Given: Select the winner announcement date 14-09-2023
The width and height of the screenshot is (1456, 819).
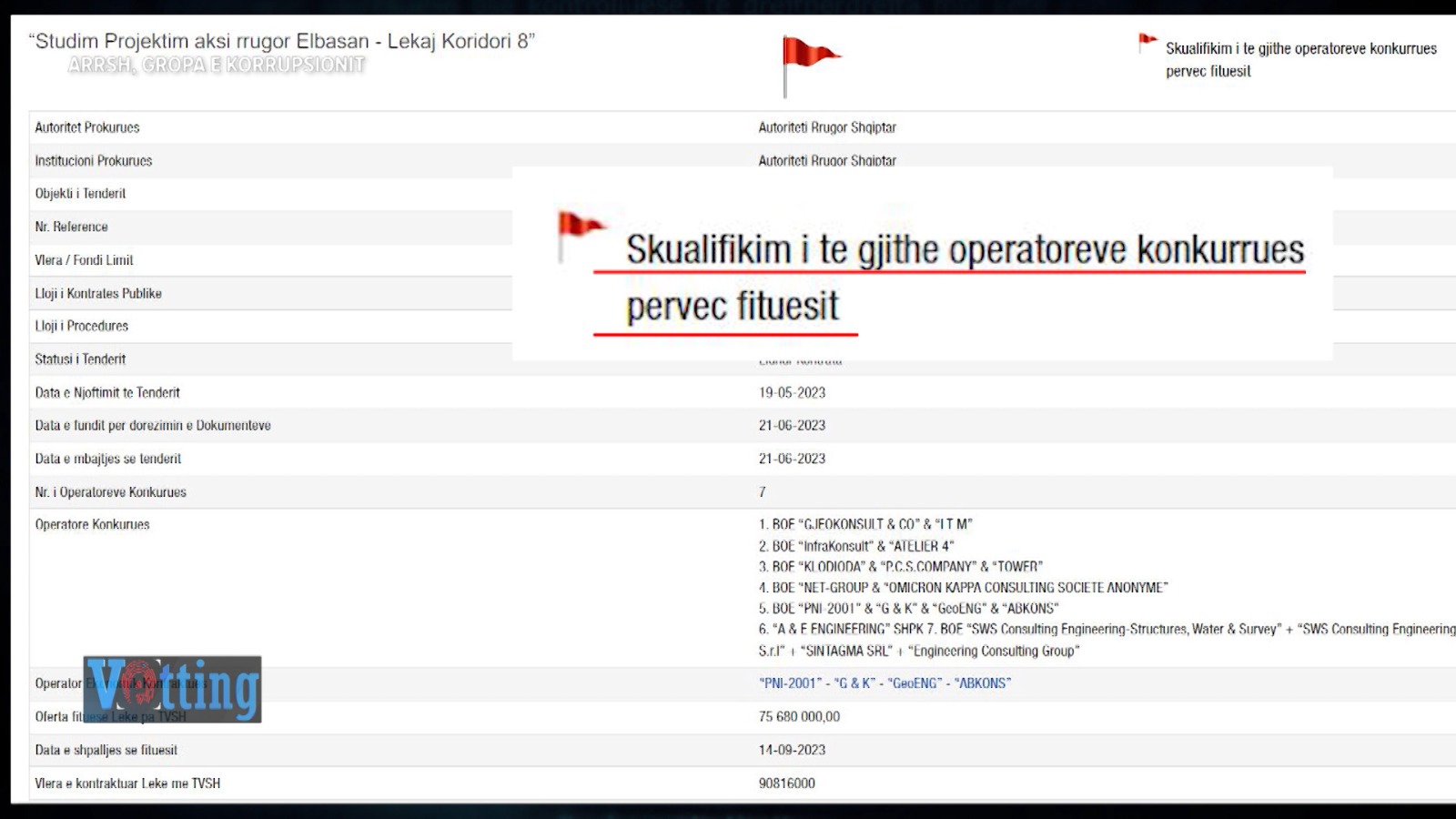Looking at the screenshot, I should pos(793,751).
